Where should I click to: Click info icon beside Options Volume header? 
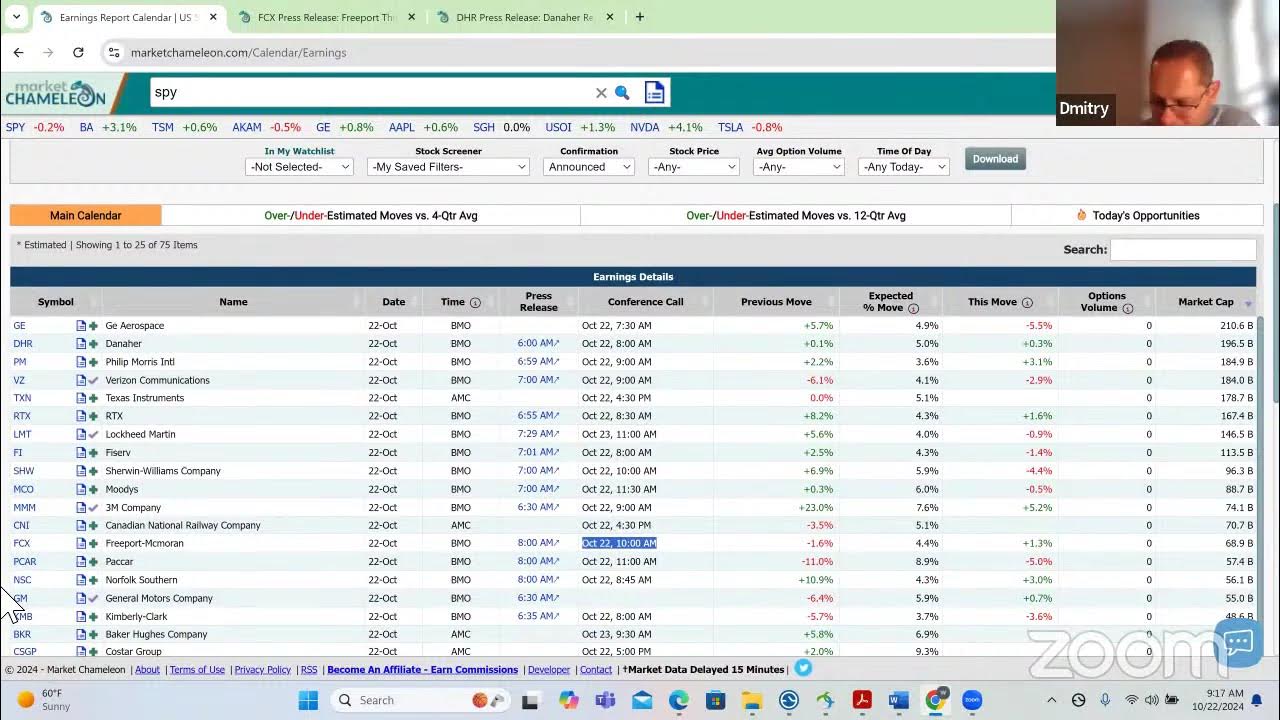1128,308
